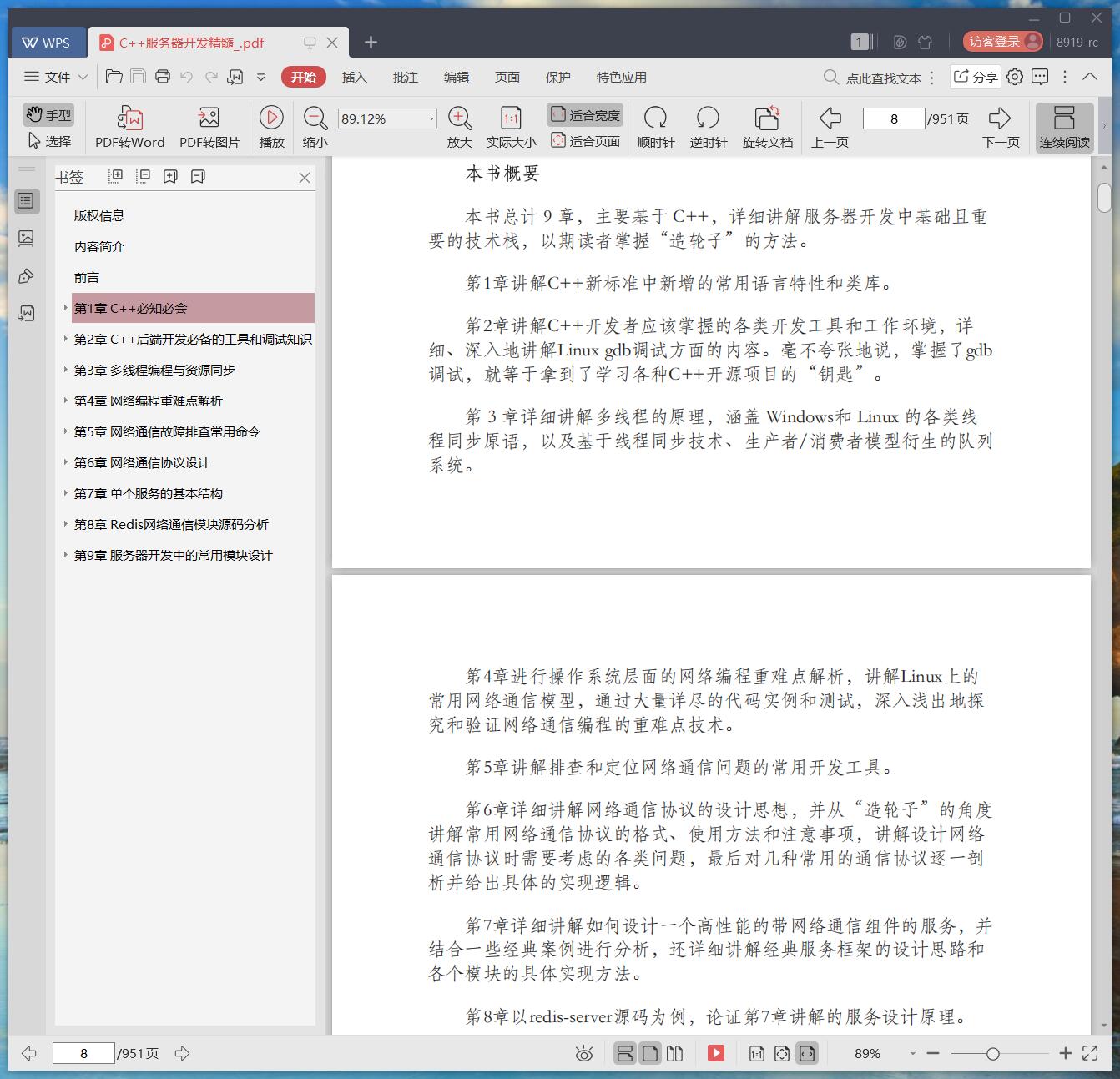
Task: Switch to the 选择 selection tool
Action: point(49,141)
